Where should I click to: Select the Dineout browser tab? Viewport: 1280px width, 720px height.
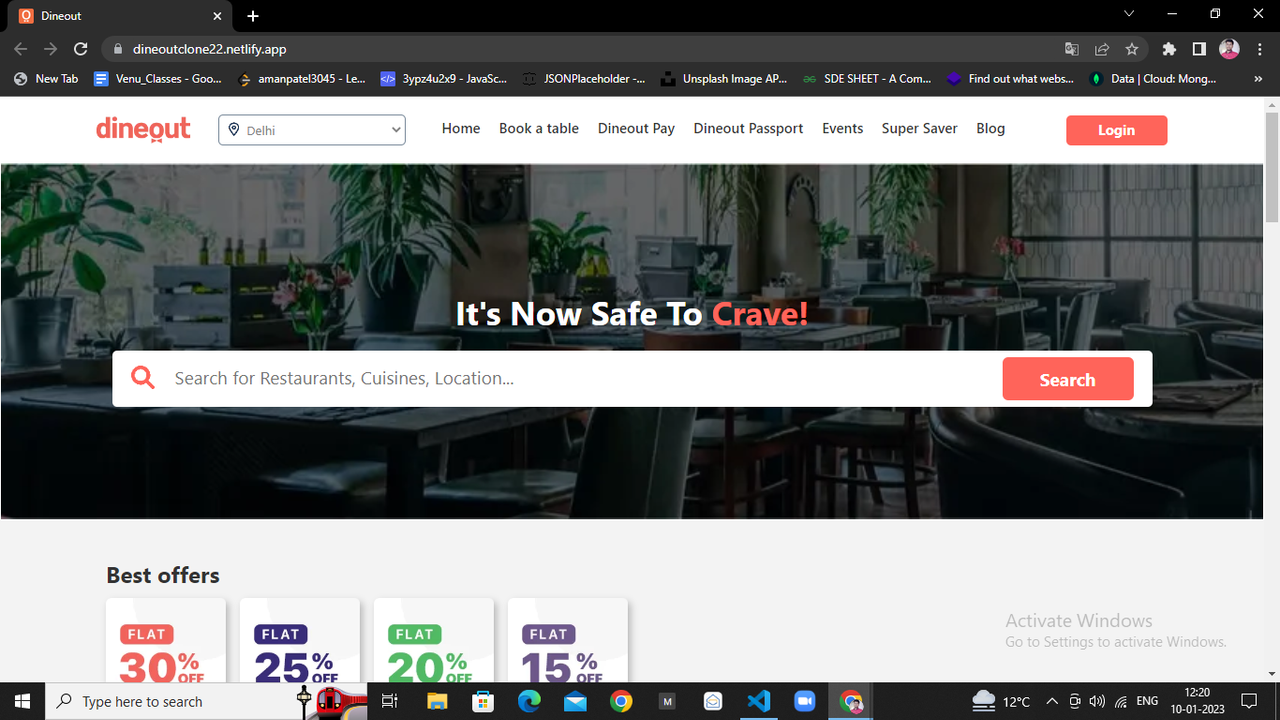120,16
